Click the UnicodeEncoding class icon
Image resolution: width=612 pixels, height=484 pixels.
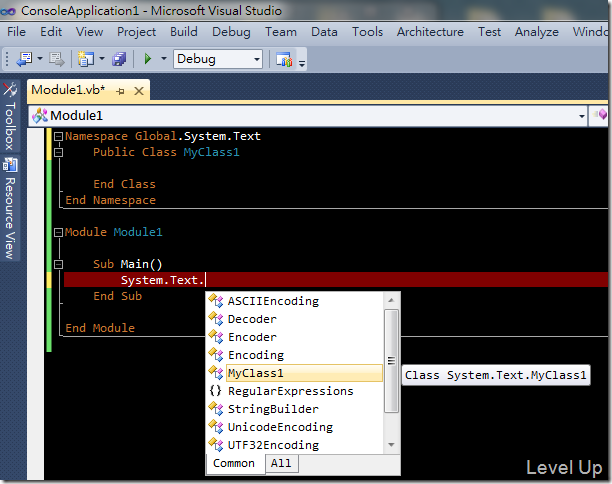[216, 426]
